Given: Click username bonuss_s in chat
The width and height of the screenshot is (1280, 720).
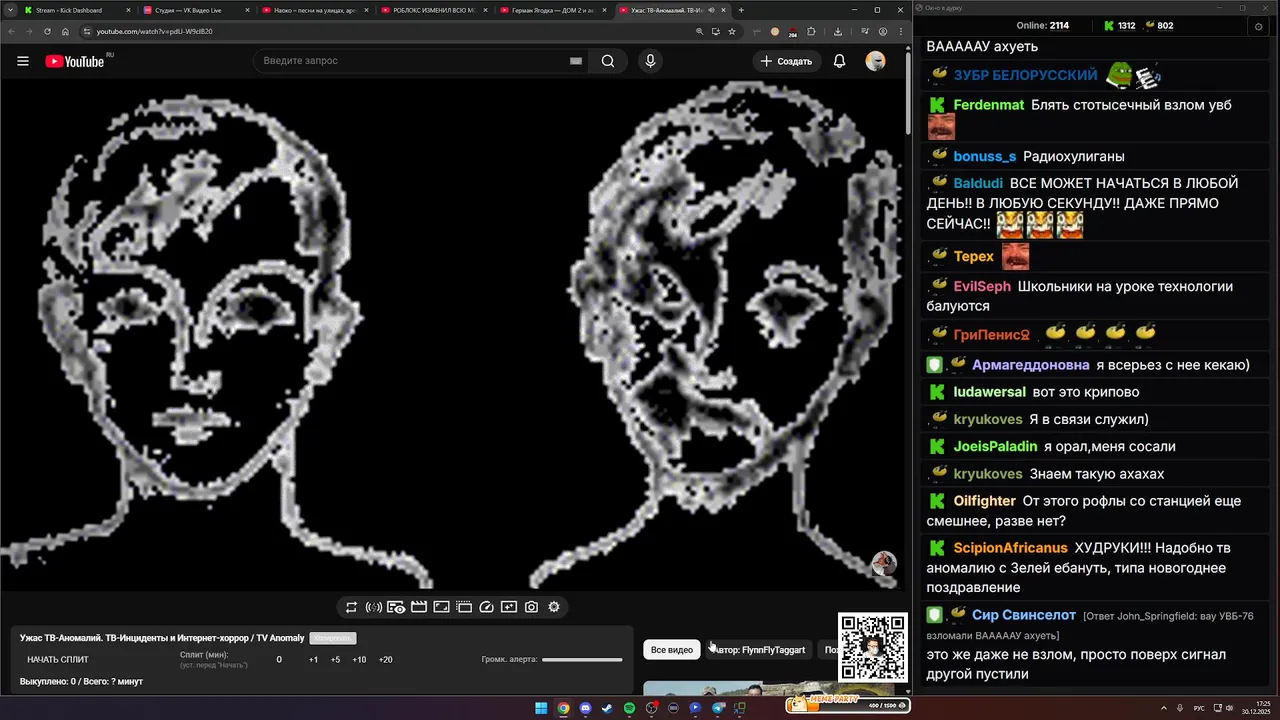Looking at the screenshot, I should [985, 157].
